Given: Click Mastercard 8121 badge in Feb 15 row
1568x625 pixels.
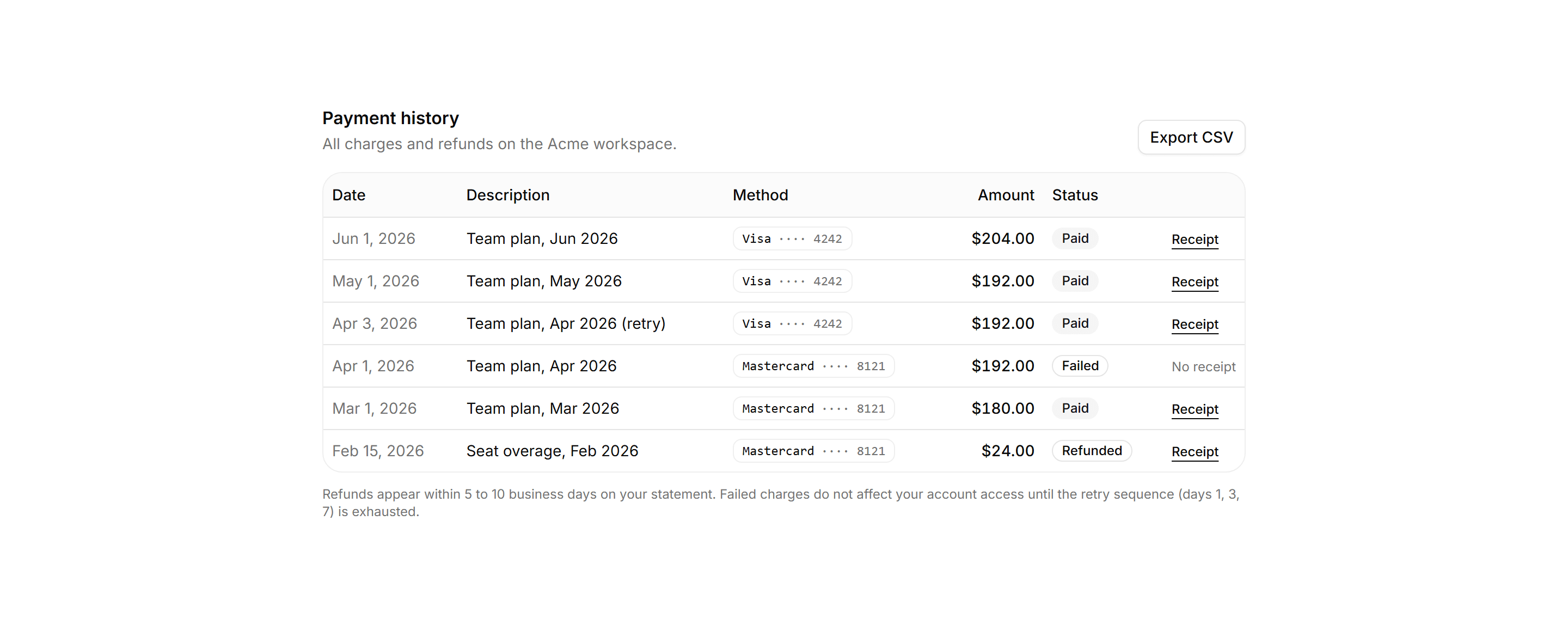Looking at the screenshot, I should 813,451.
